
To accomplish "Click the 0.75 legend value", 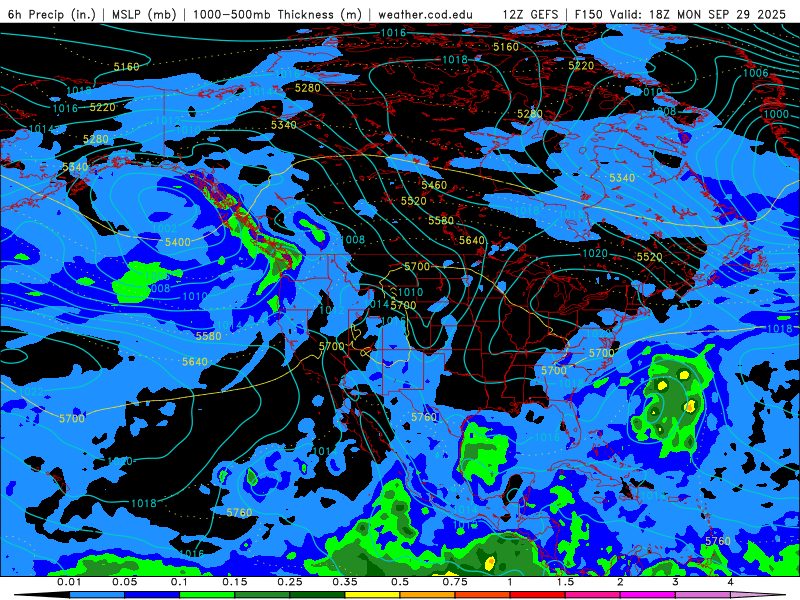I will click(455, 582).
